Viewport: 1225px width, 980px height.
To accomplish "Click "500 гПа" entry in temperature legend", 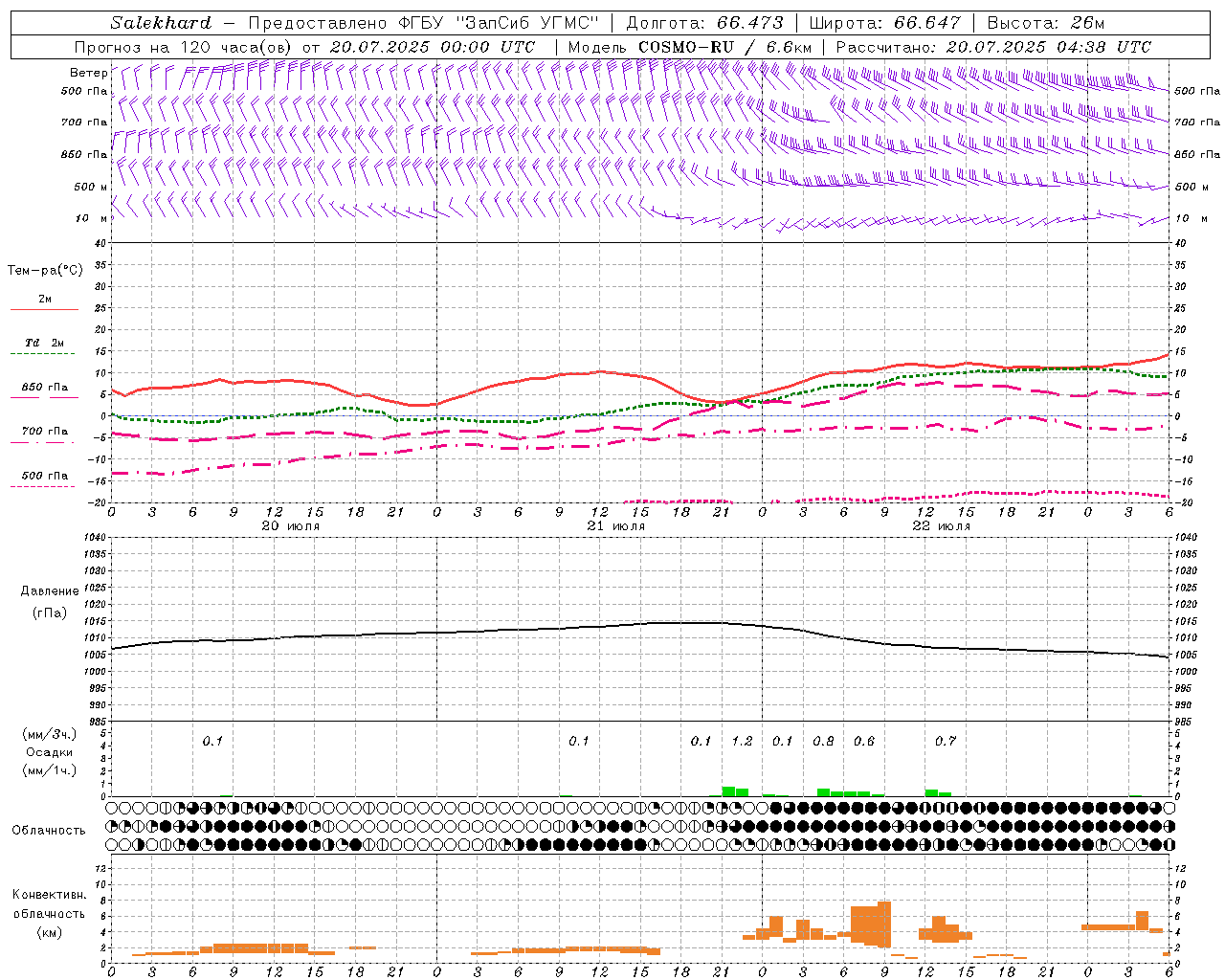I will (45, 476).
